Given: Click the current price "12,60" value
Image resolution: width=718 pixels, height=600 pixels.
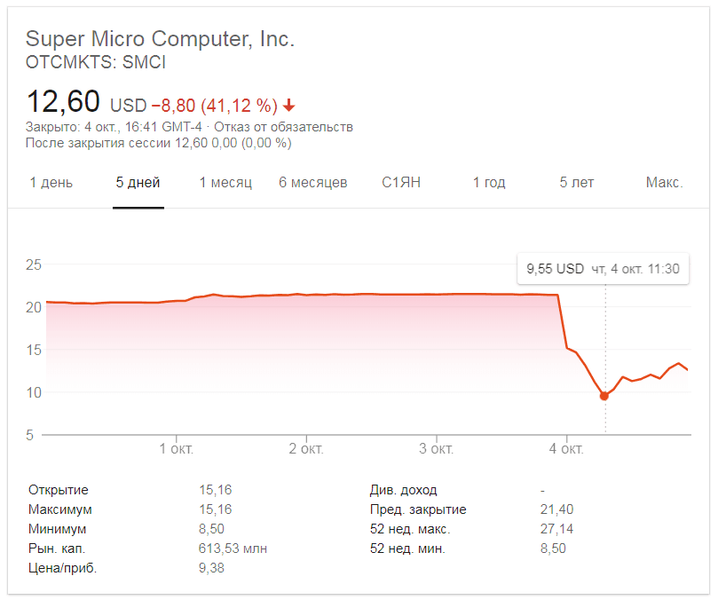Looking at the screenshot, I should (63, 102).
